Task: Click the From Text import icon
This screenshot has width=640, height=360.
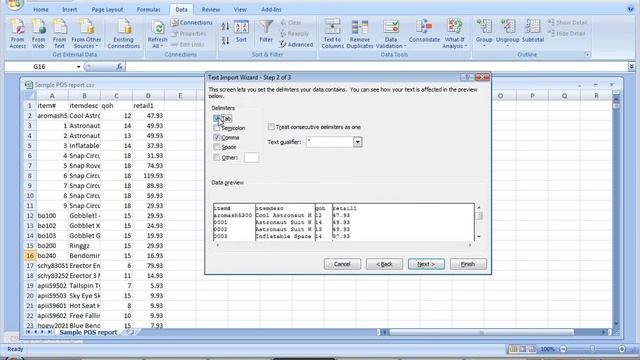Action: [59, 33]
